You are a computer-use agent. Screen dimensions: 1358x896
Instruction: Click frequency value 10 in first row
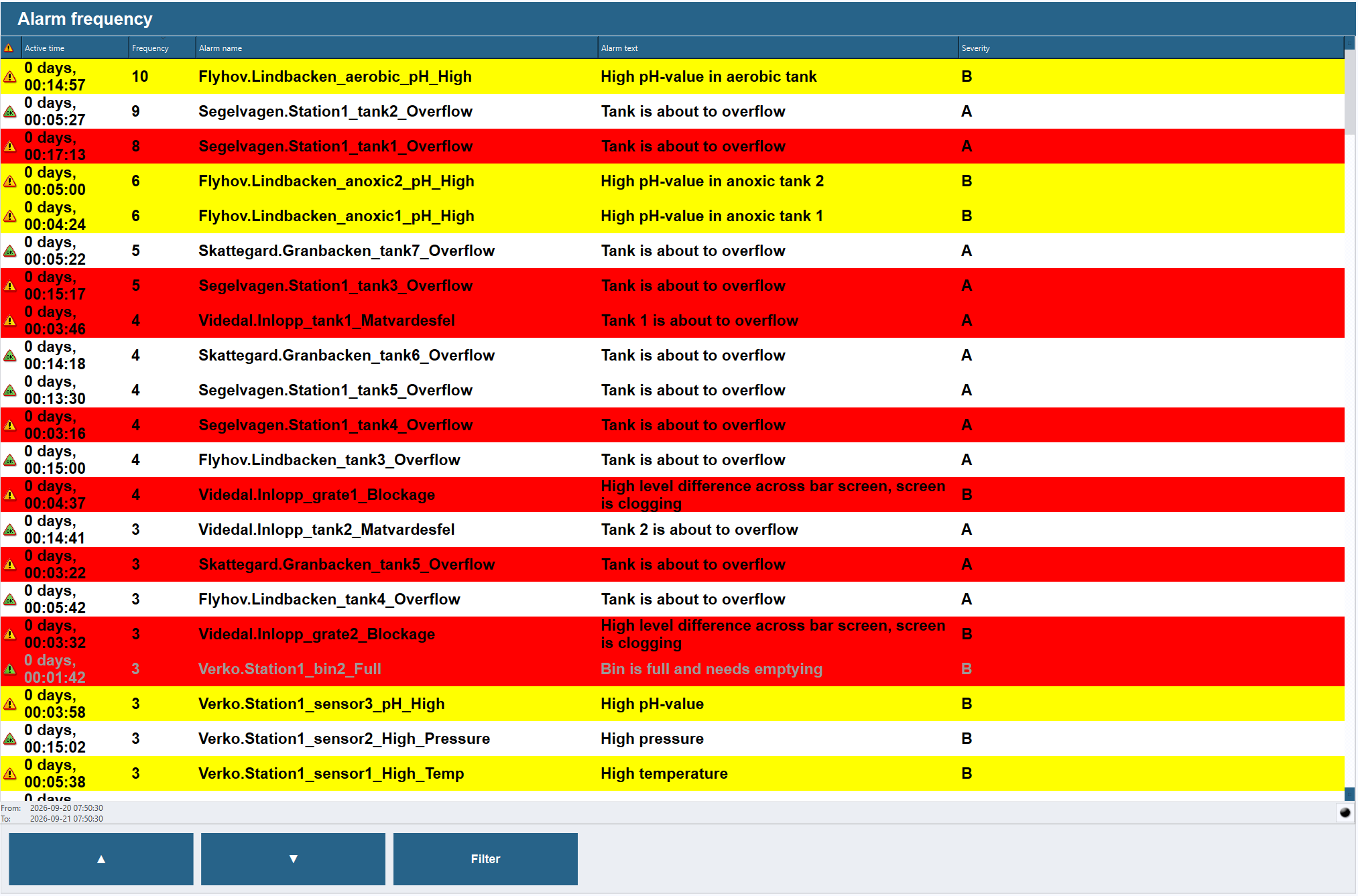[x=140, y=77]
